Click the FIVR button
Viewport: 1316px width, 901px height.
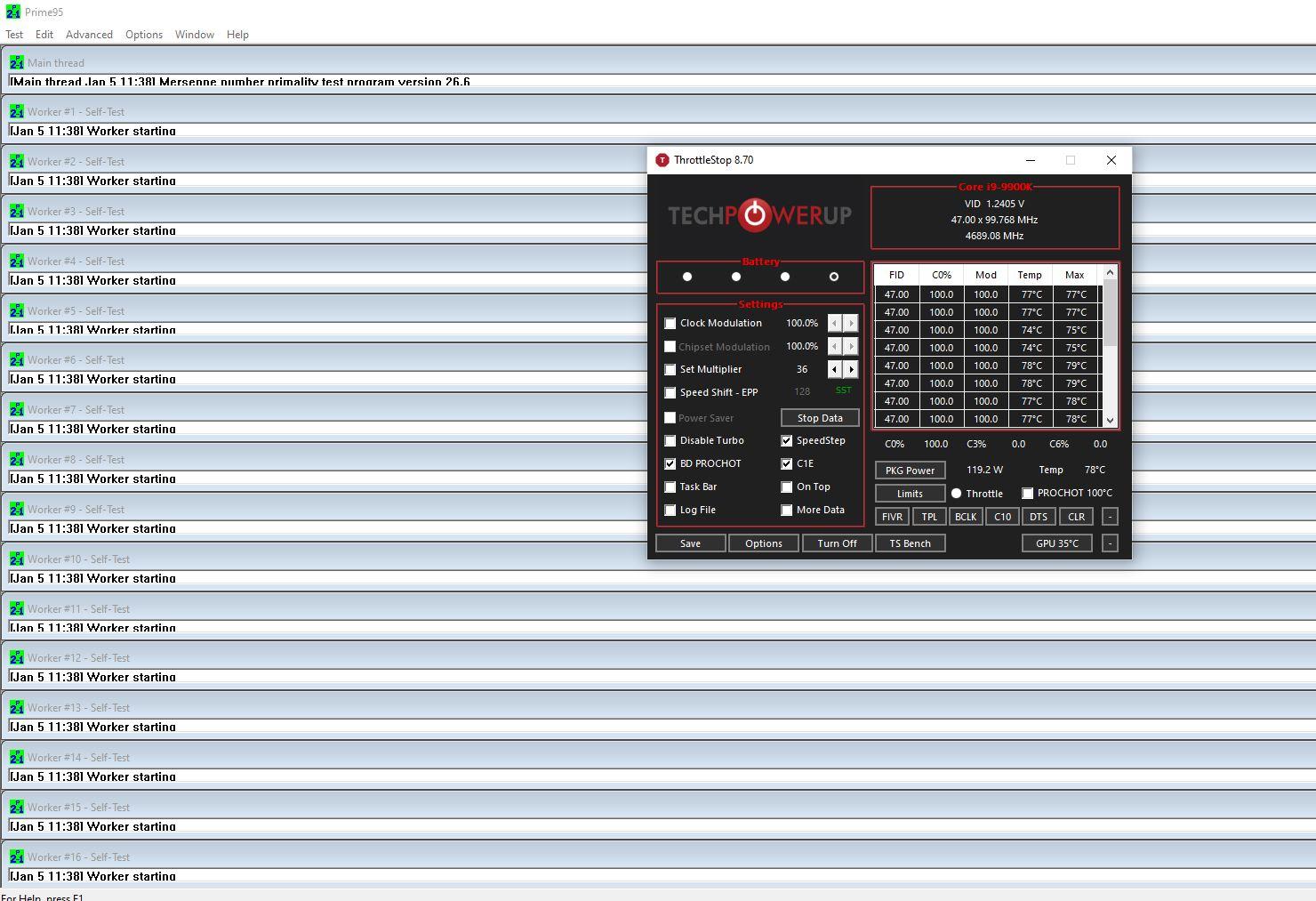click(892, 517)
